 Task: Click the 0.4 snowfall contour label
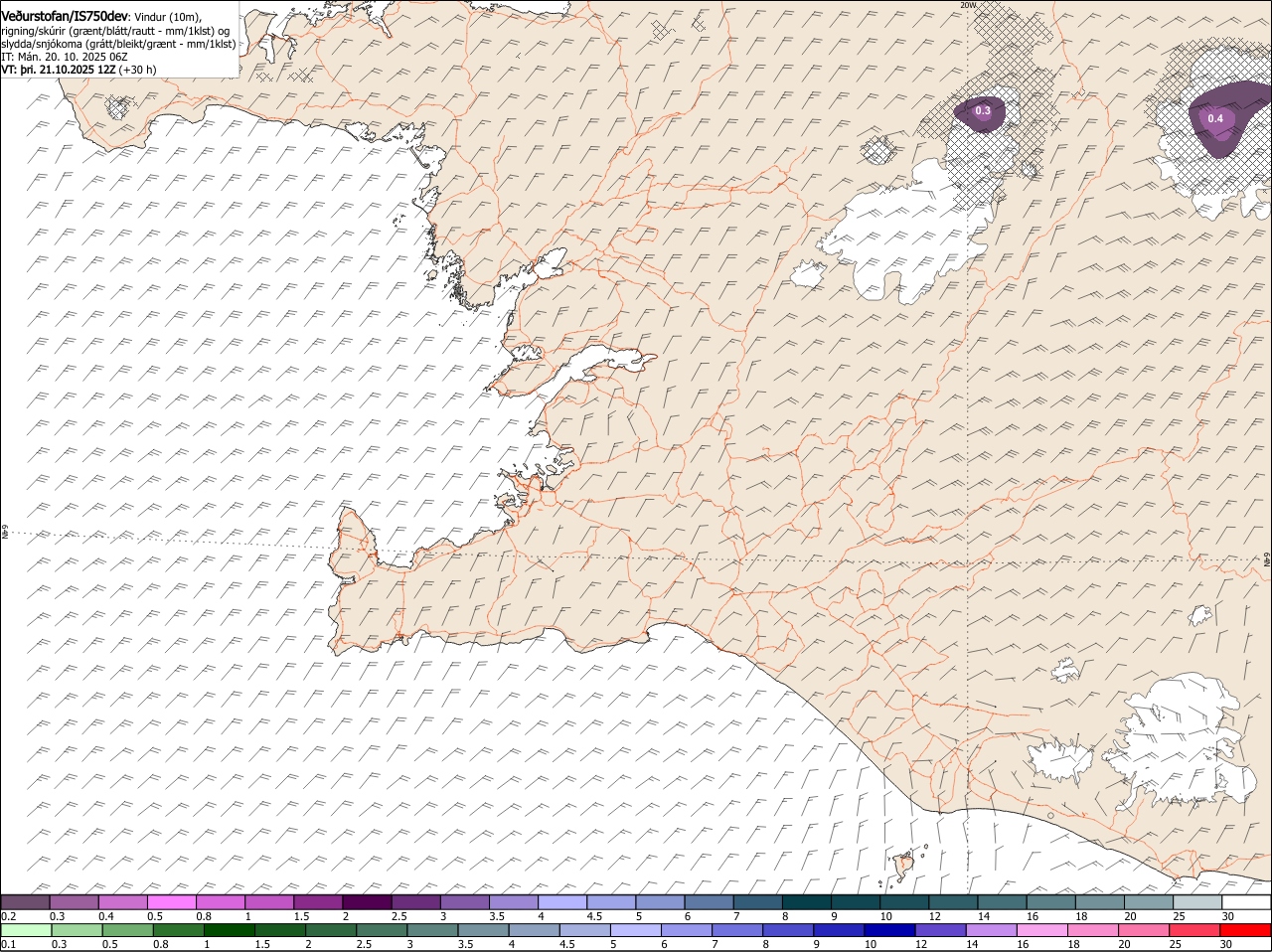[x=1215, y=118]
